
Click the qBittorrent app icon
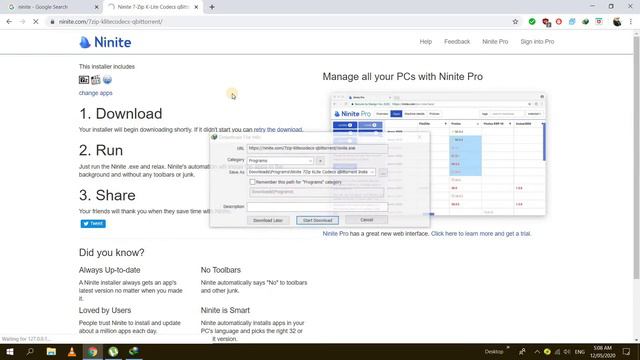(107, 80)
